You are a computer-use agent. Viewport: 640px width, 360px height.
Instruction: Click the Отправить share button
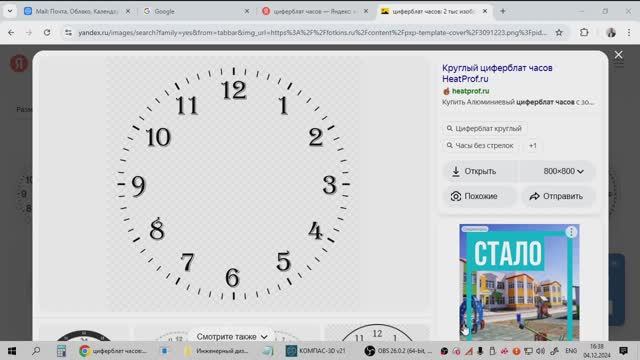tap(557, 196)
